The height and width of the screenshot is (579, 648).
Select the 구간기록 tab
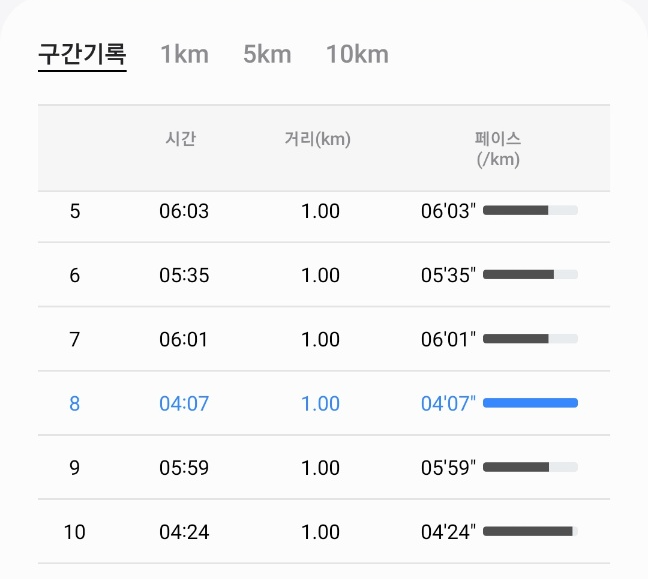point(82,54)
